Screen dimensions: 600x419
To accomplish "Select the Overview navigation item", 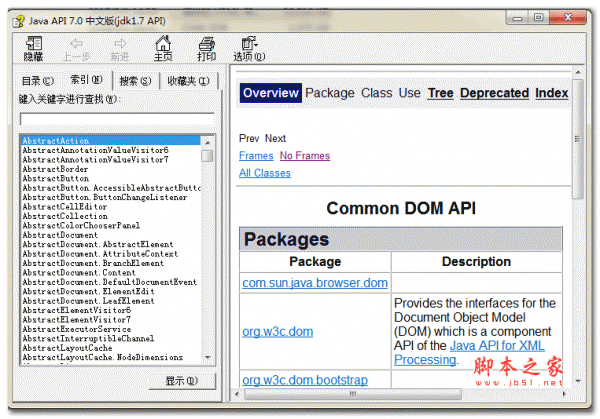I will (271, 93).
